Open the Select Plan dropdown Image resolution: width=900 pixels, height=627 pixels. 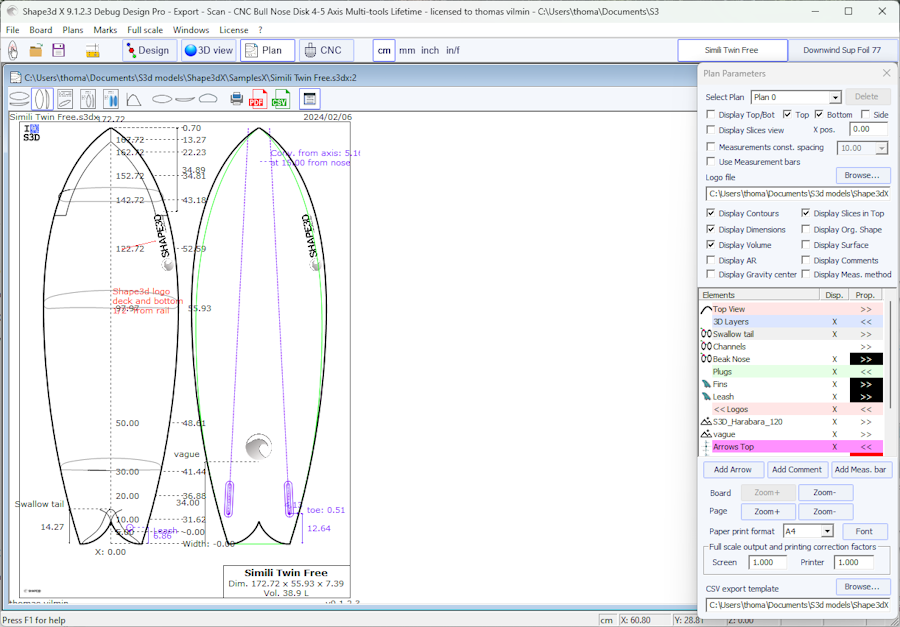[x=835, y=97]
